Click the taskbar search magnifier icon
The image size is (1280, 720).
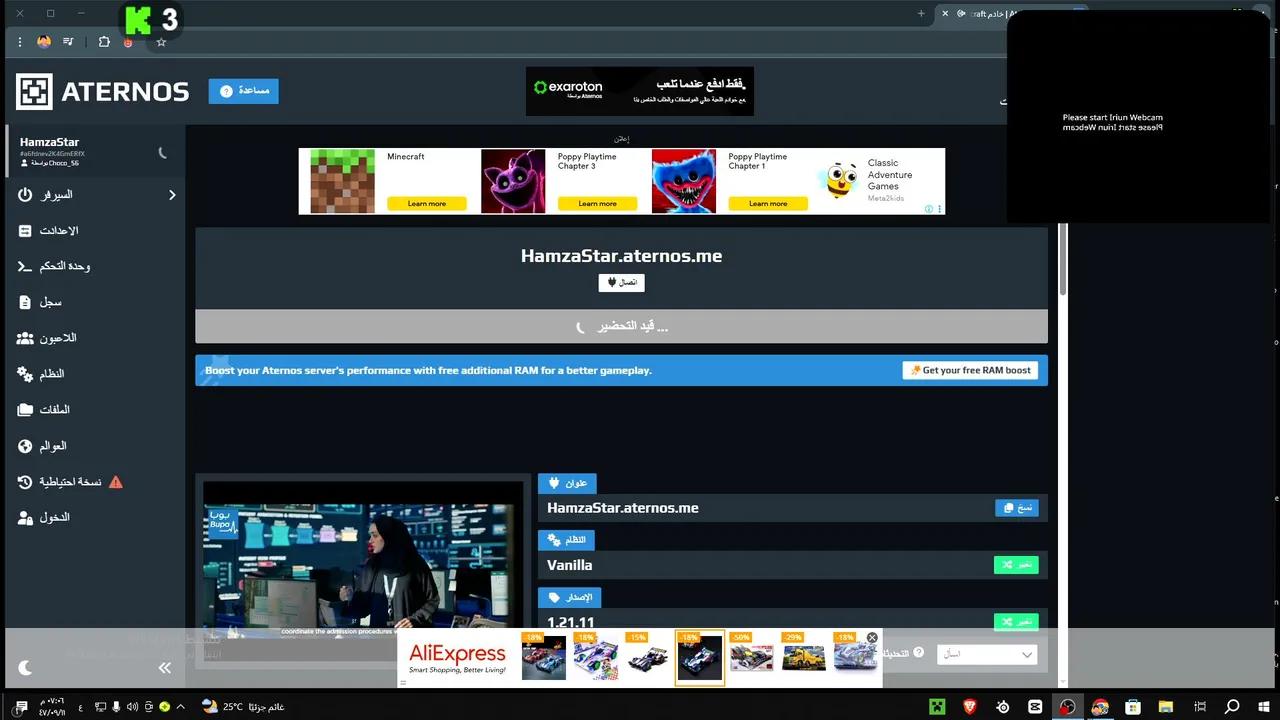(x=1232, y=707)
